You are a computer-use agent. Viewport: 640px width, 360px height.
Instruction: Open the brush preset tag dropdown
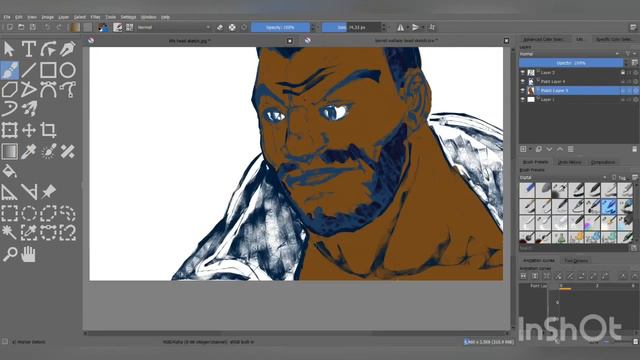point(563,178)
